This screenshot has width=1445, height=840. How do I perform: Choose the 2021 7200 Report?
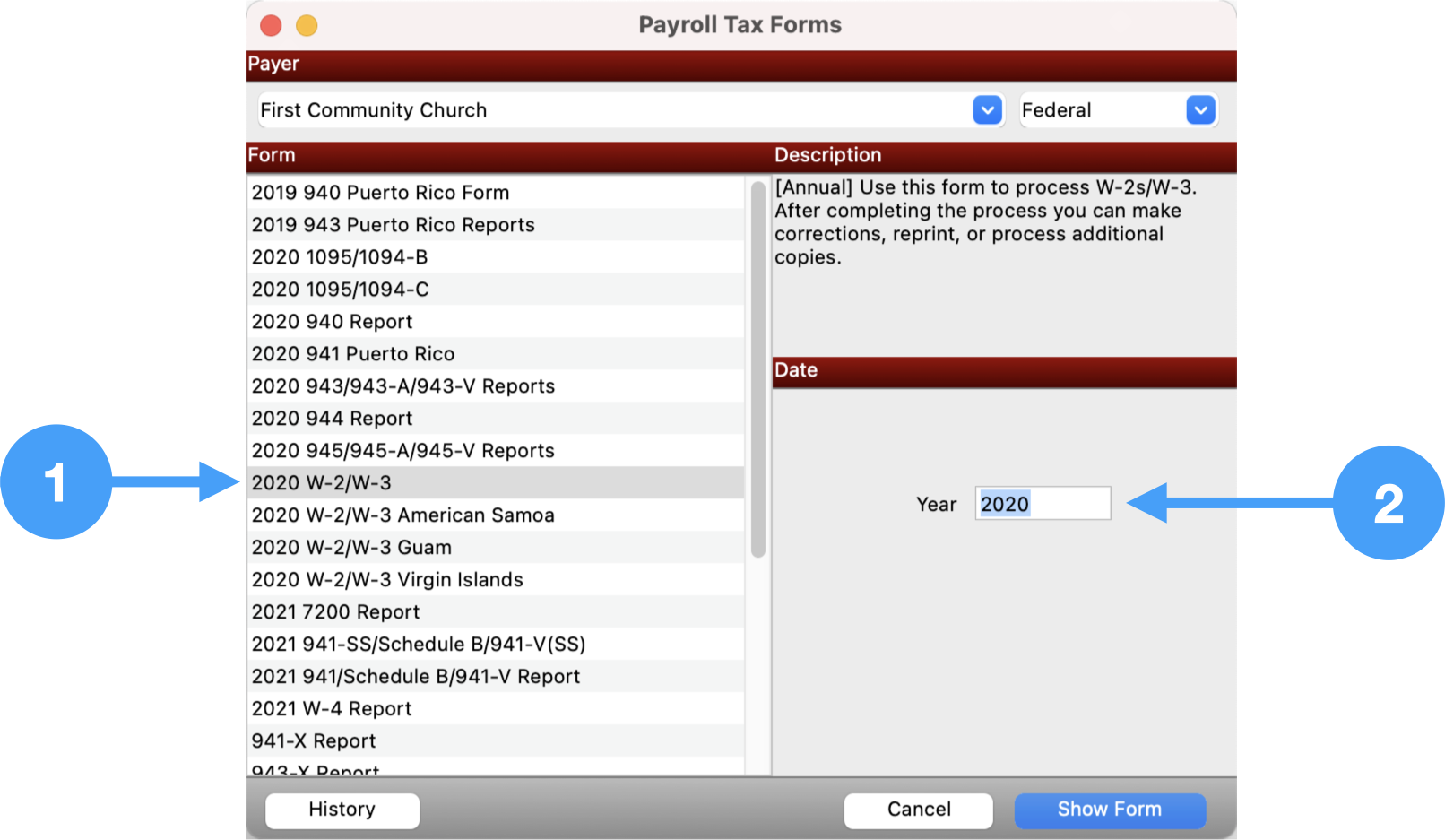point(335,612)
